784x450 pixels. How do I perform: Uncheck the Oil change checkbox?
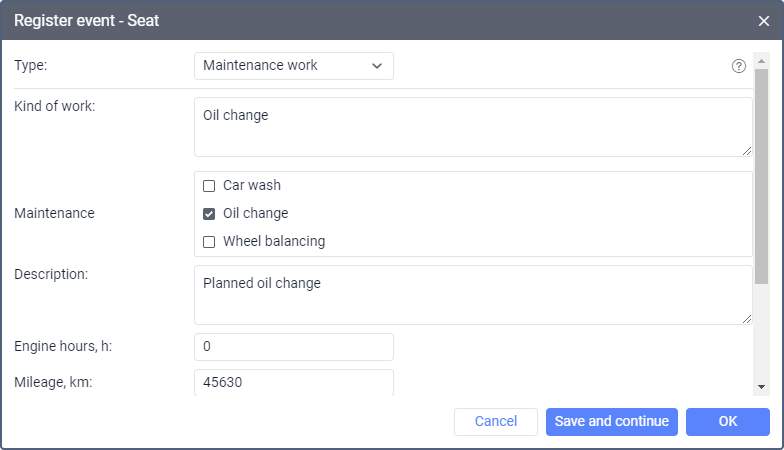209,214
